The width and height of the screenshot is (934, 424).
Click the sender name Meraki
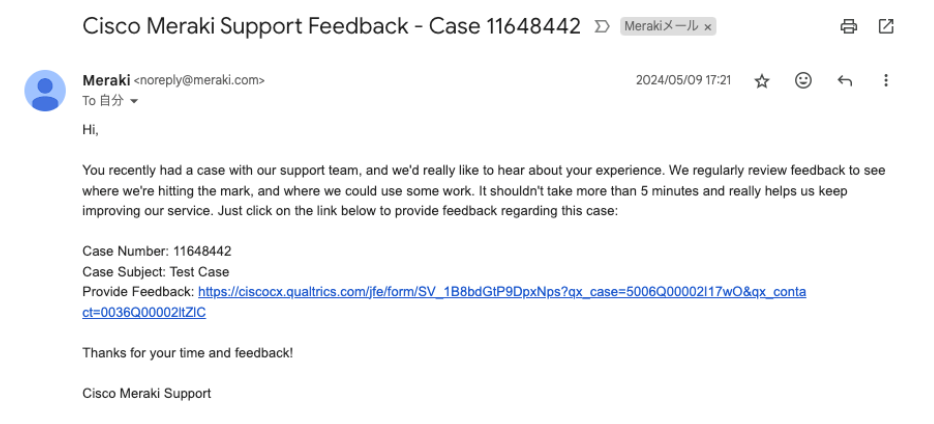(x=106, y=80)
